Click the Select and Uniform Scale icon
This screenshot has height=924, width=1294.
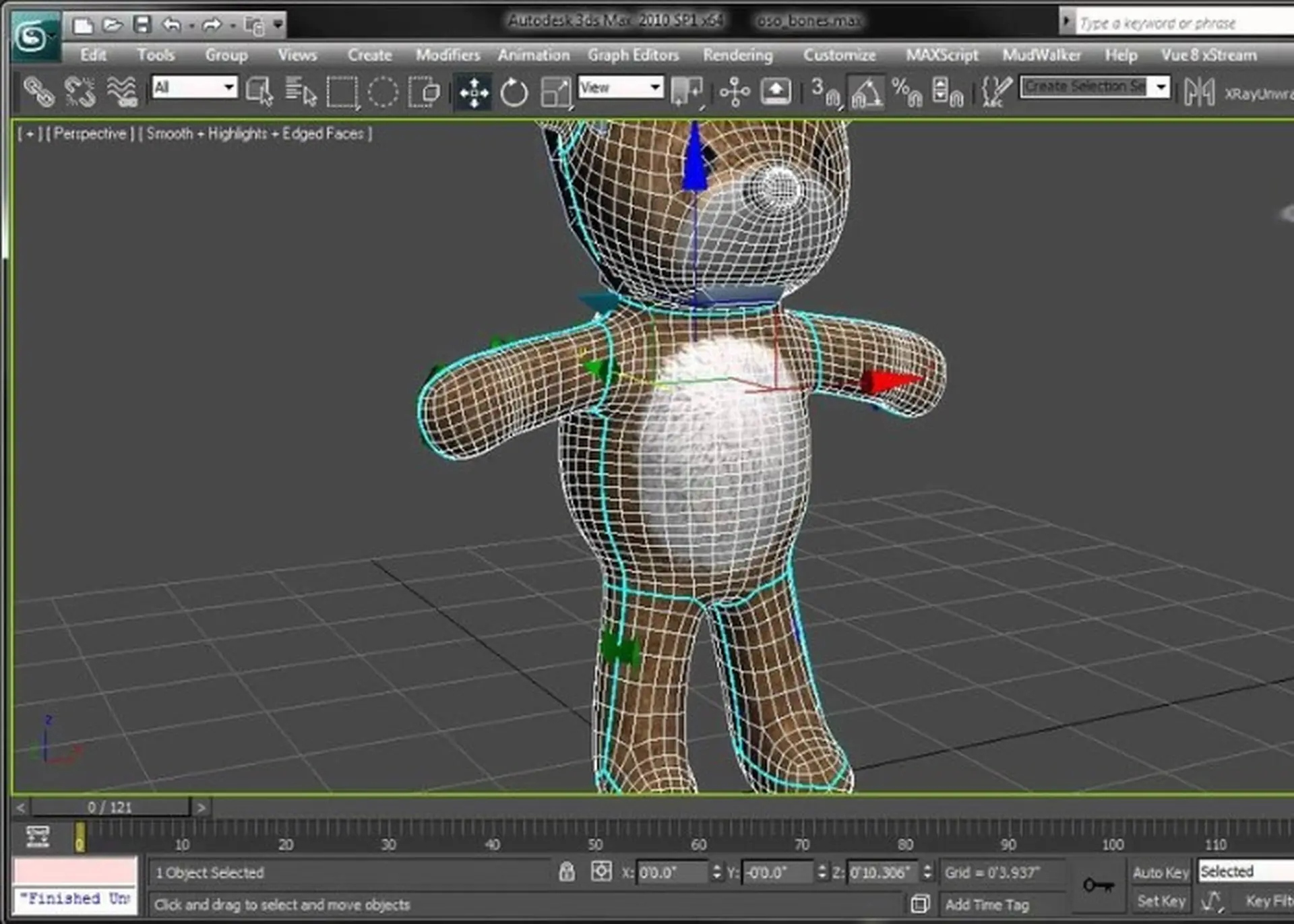pyautogui.click(x=556, y=92)
